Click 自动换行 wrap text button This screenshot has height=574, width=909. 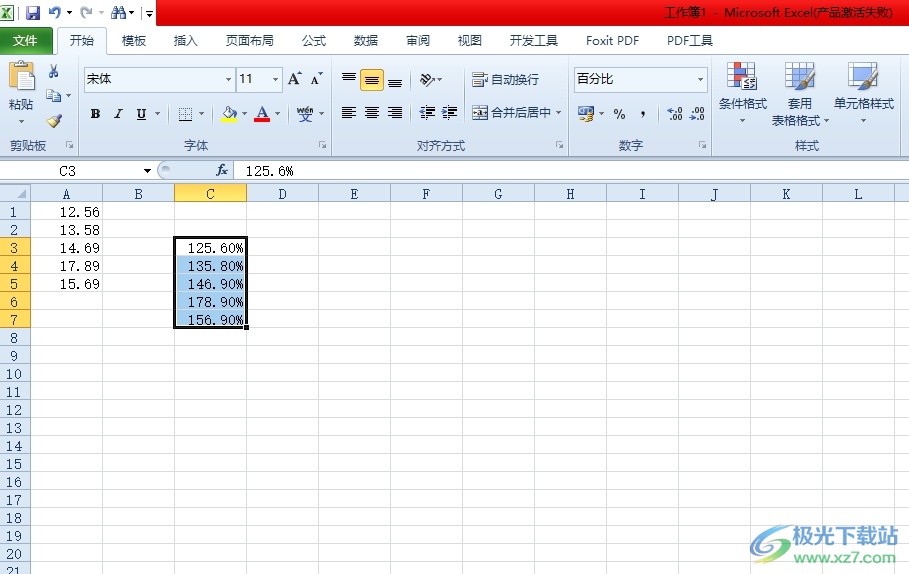[506, 79]
